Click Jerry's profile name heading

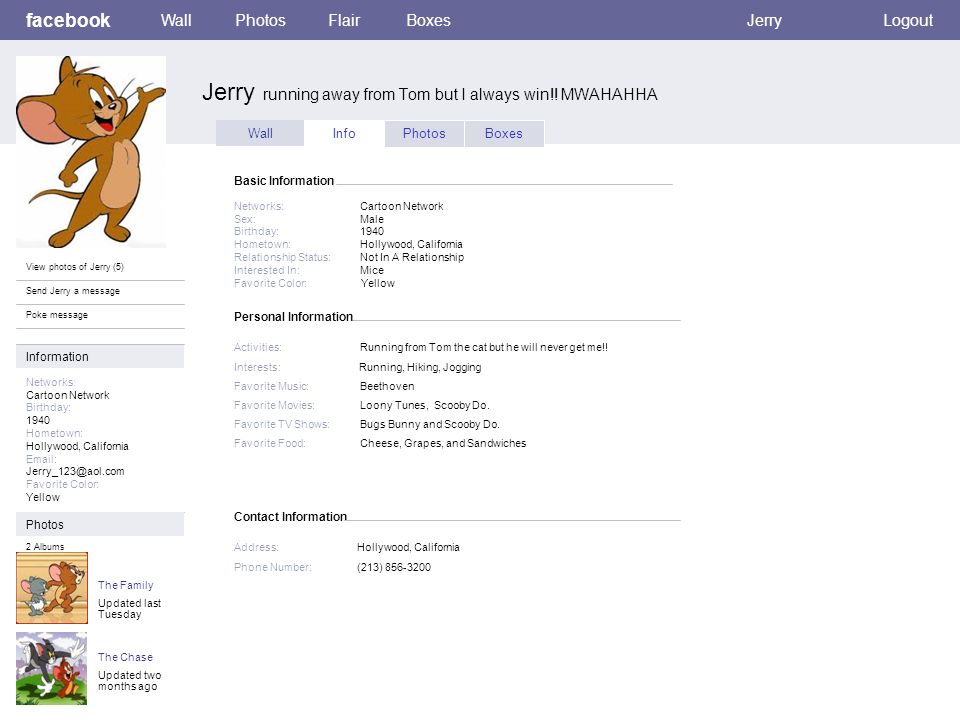[x=228, y=92]
